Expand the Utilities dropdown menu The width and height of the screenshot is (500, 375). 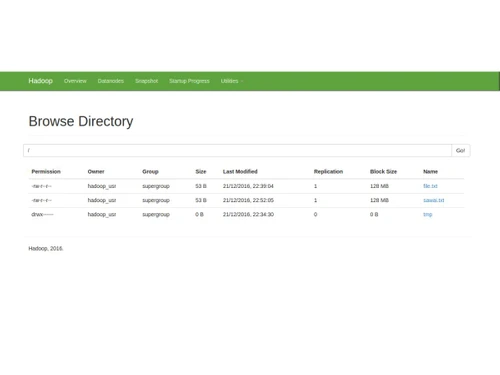point(232,81)
